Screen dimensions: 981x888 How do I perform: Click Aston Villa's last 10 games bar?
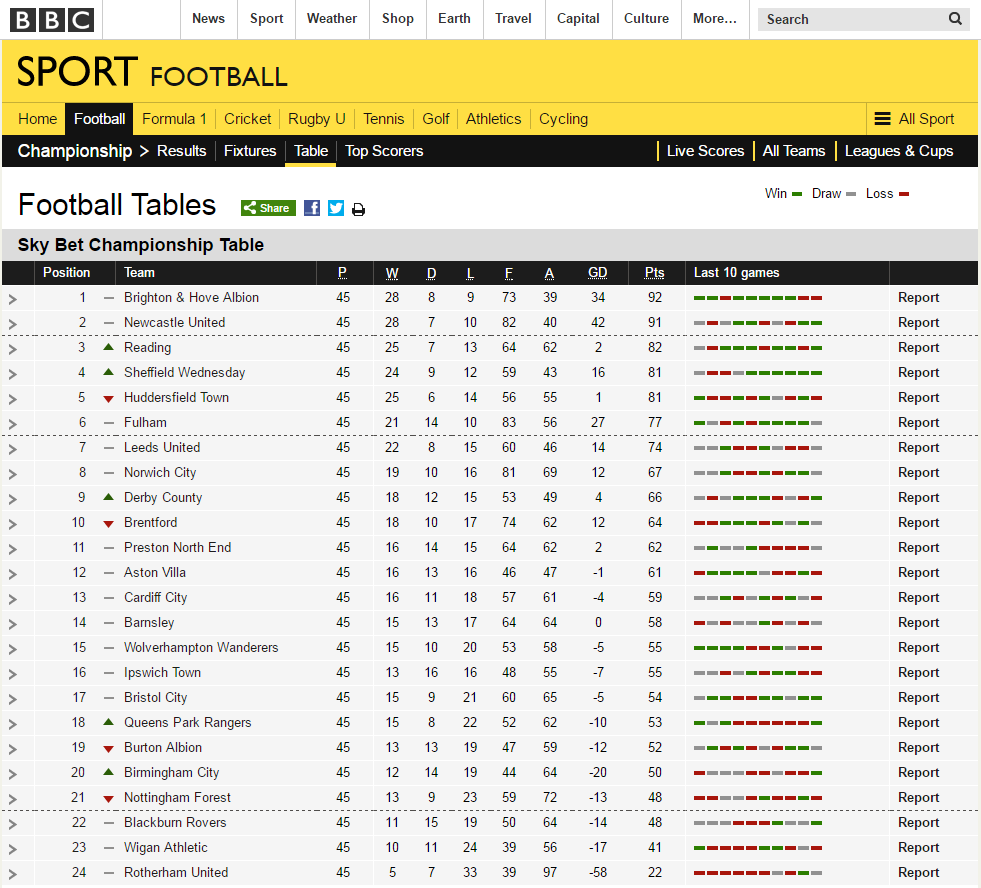[758, 573]
